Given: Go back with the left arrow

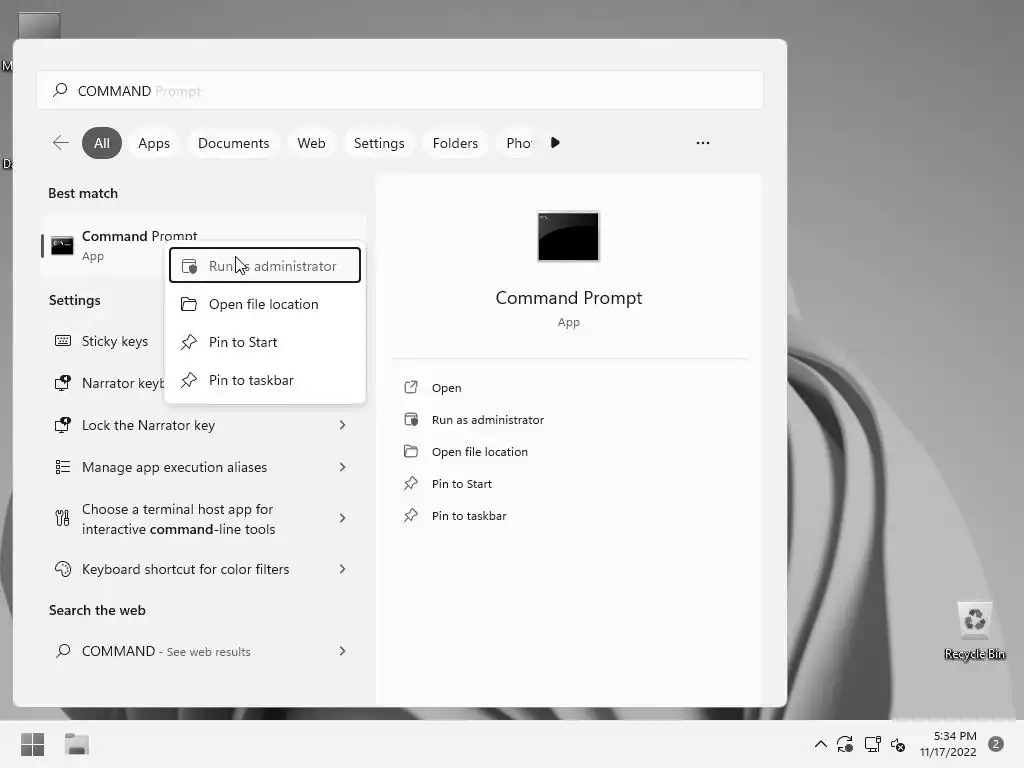Looking at the screenshot, I should coord(61,143).
